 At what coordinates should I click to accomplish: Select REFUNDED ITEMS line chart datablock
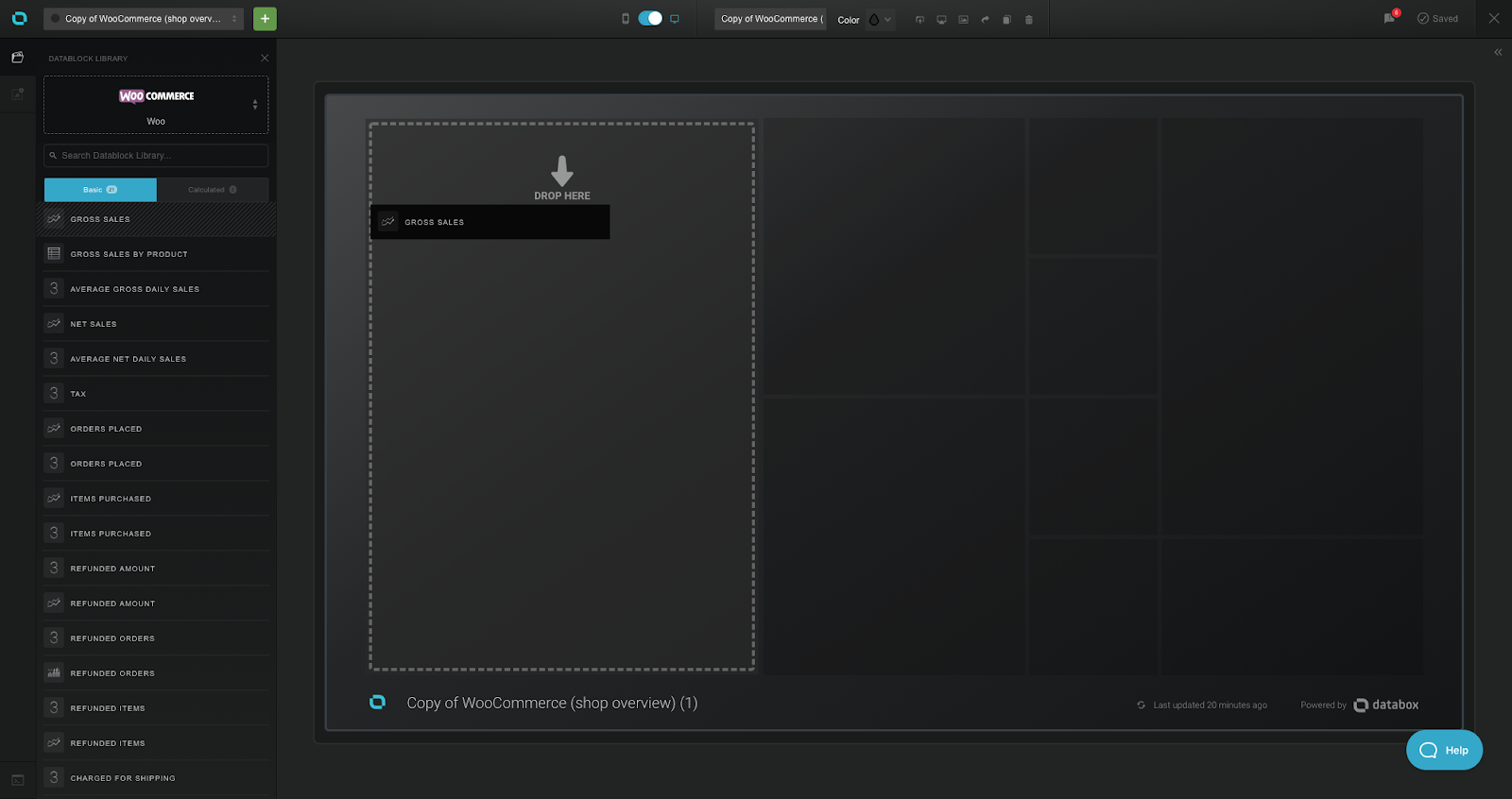[156, 743]
